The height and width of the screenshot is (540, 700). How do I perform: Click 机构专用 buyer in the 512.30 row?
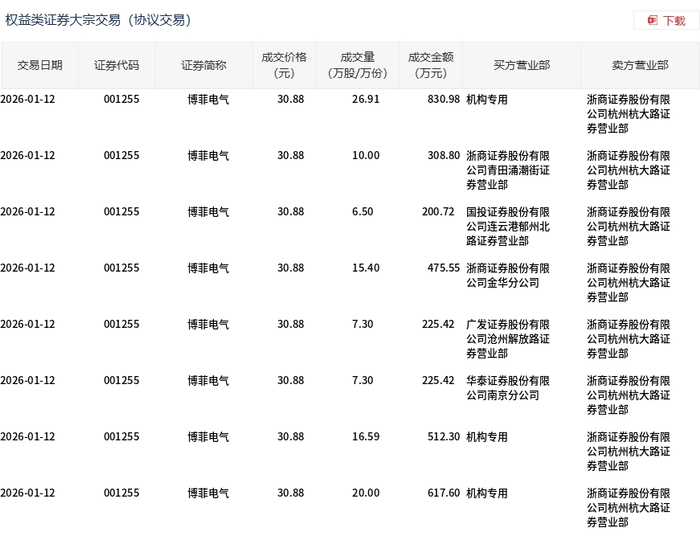[487, 437]
